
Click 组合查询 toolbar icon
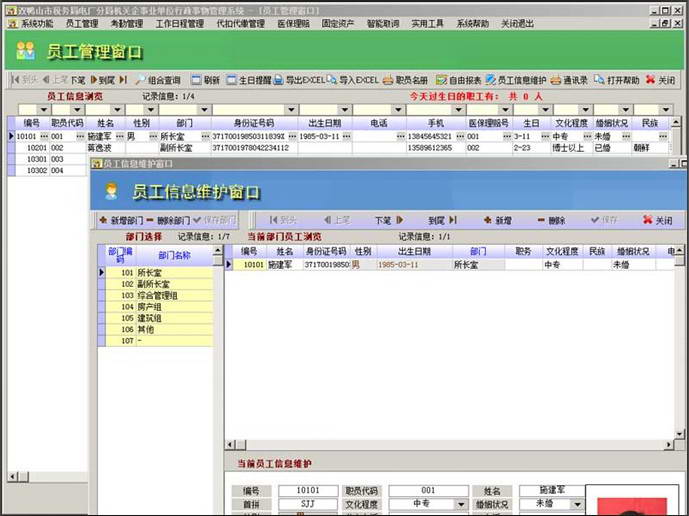(x=158, y=80)
